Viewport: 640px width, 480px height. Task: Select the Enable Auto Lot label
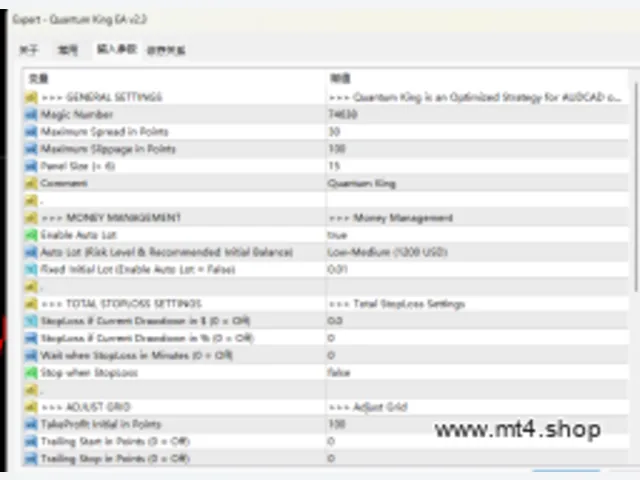(x=78, y=235)
